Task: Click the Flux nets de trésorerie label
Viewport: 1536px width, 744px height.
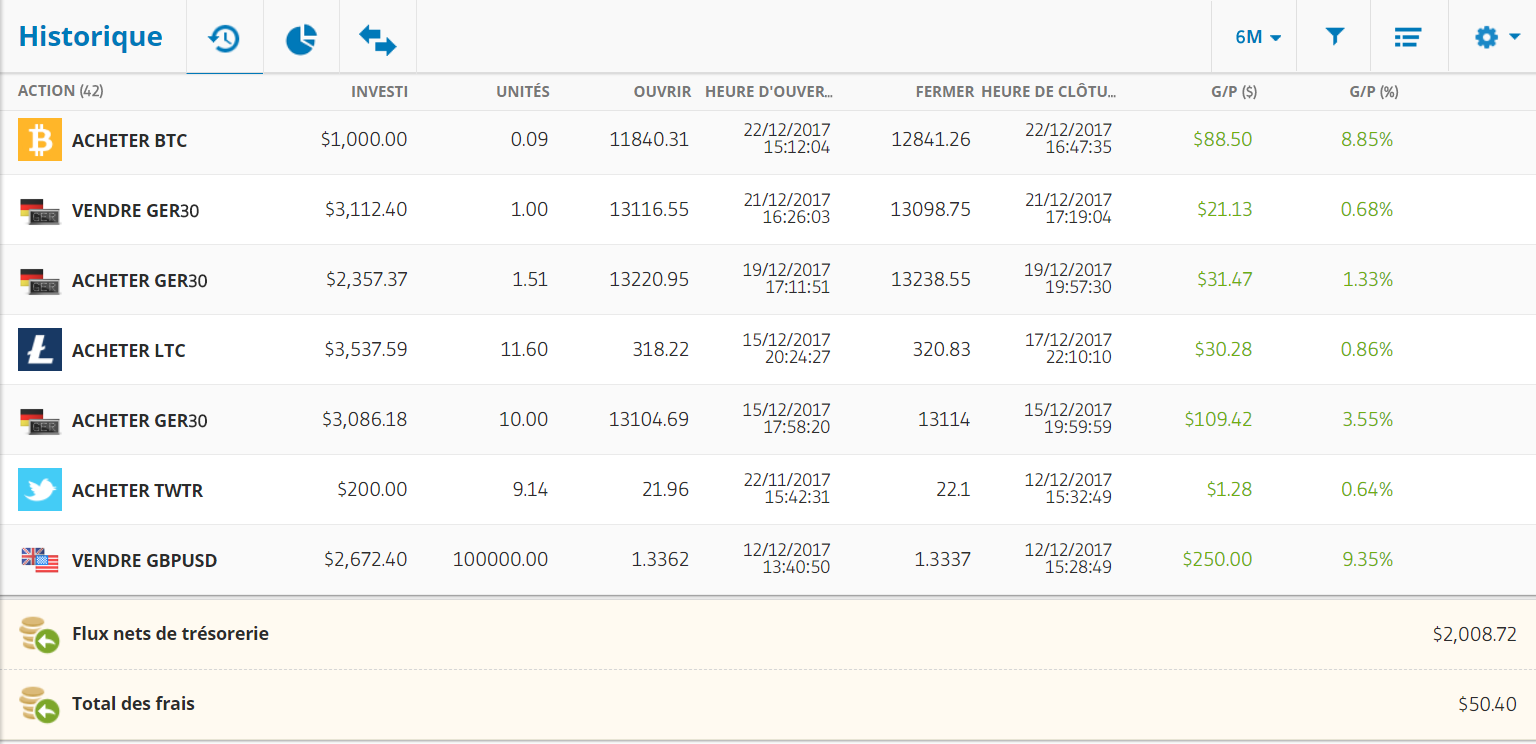Action: [170, 634]
